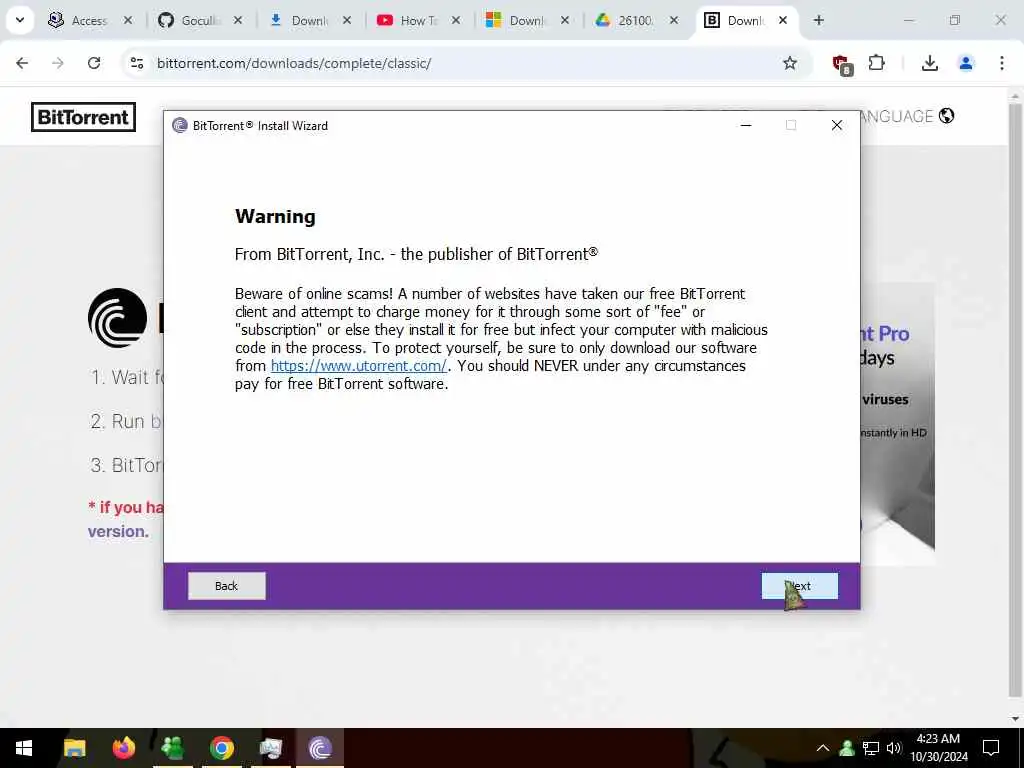Open BitTorrent installer taskbar icon

tap(320, 748)
